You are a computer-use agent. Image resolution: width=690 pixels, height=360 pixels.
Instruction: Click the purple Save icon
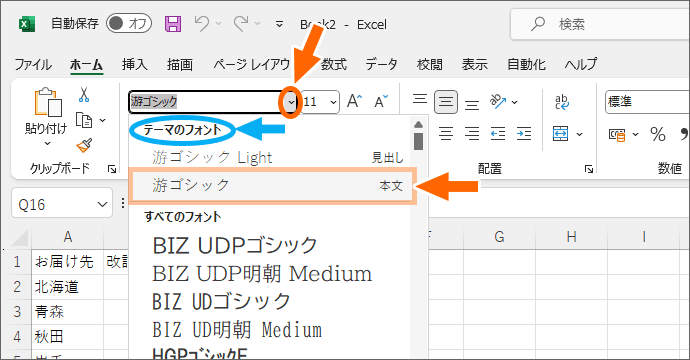tap(173, 23)
